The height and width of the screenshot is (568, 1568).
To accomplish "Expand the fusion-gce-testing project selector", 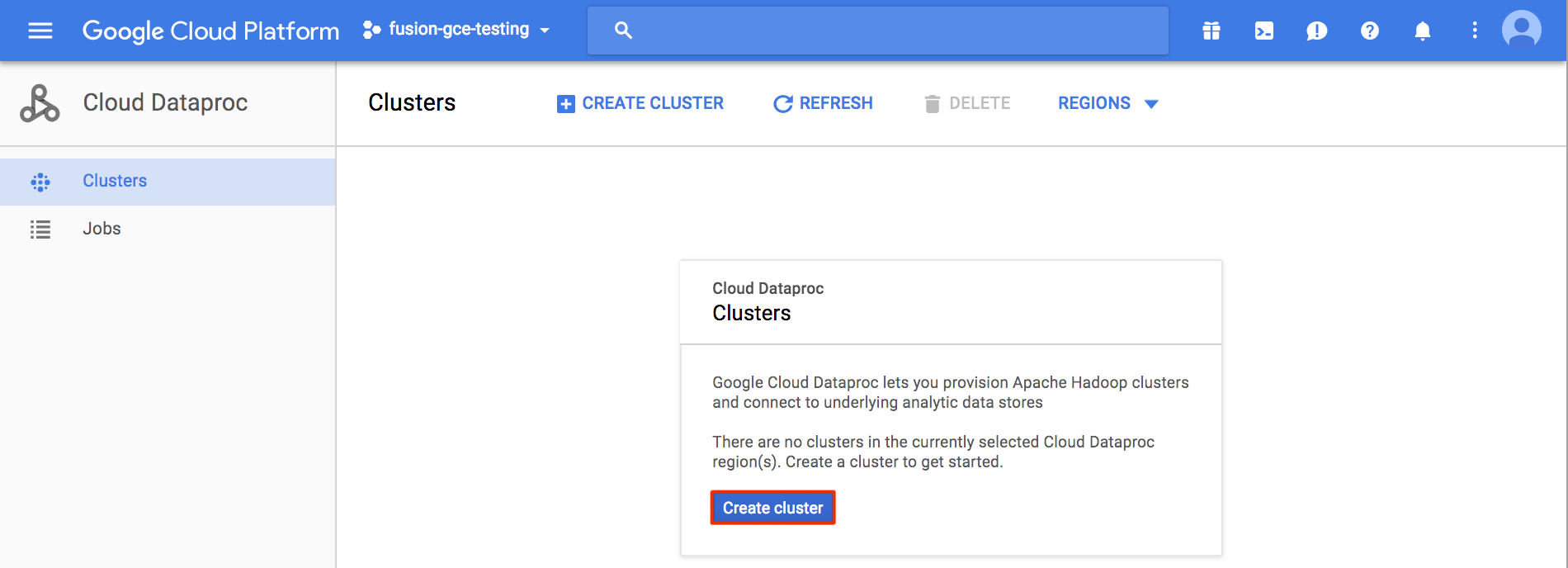I will 456,30.
